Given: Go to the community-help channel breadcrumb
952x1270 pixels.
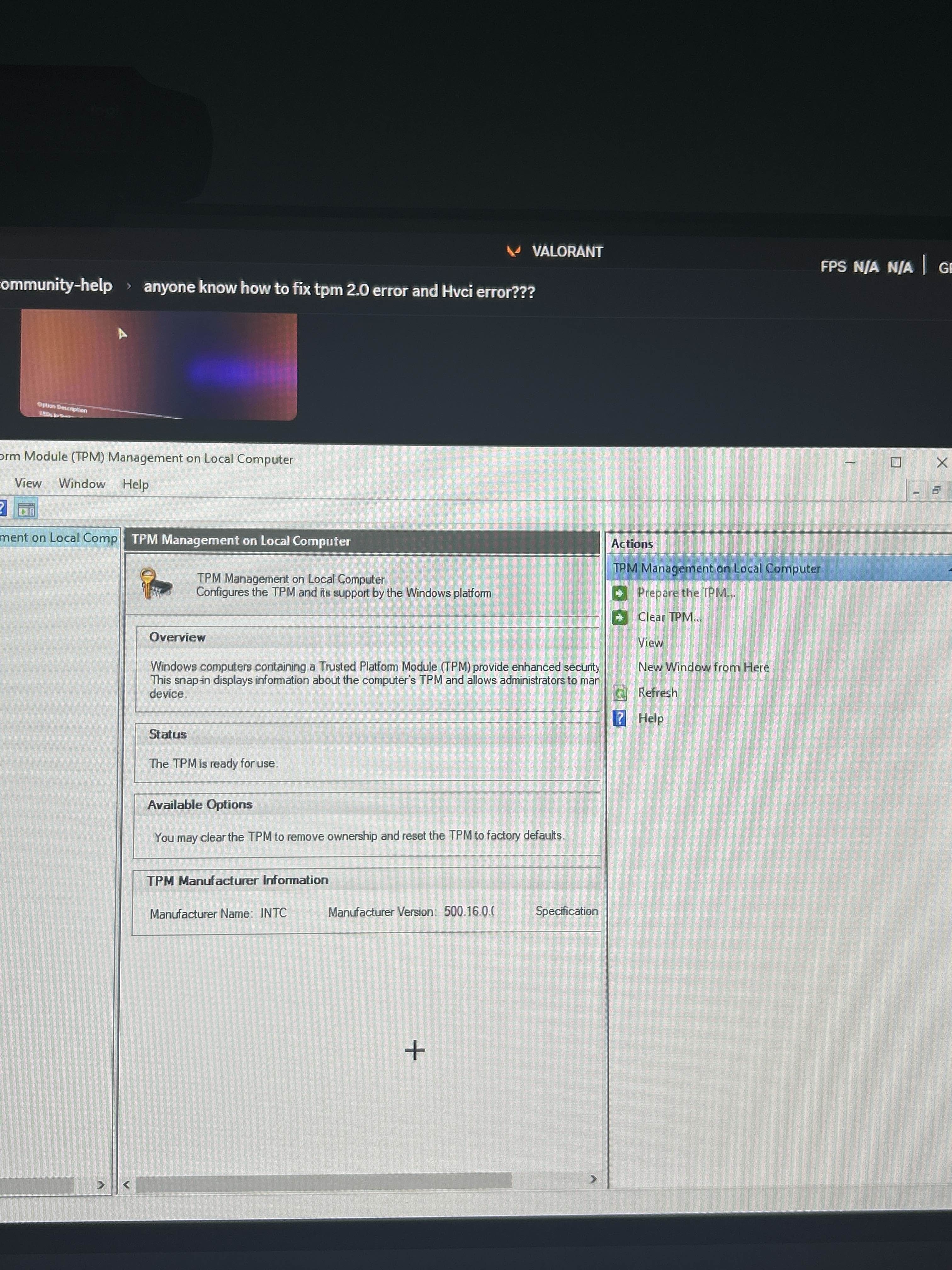Looking at the screenshot, I should (x=56, y=285).
